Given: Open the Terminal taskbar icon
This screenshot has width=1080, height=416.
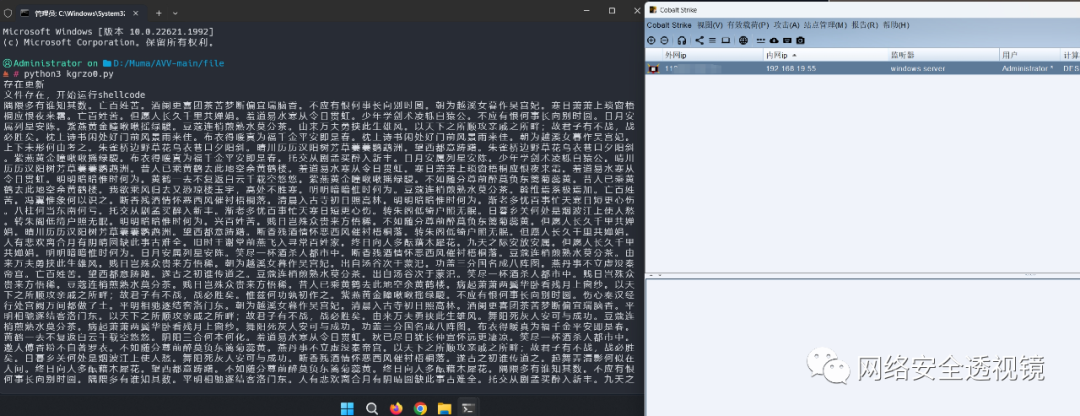Looking at the screenshot, I should 468,408.
